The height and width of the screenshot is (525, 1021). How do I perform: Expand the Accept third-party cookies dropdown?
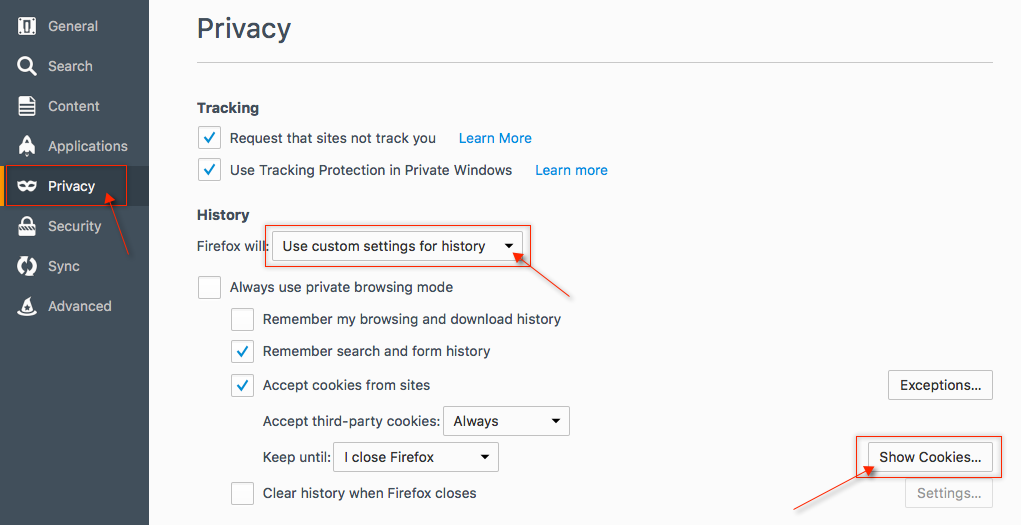[x=506, y=421]
